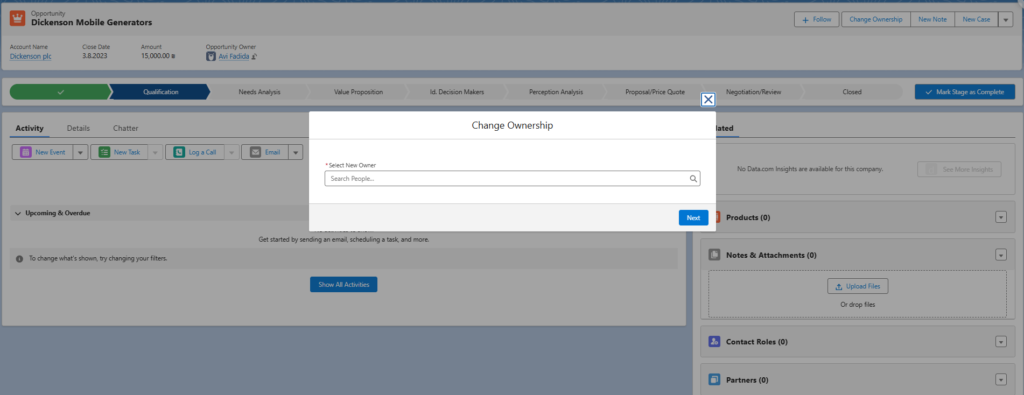Click the Partners (0) heading
The height and width of the screenshot is (395, 1024).
[x=747, y=380]
